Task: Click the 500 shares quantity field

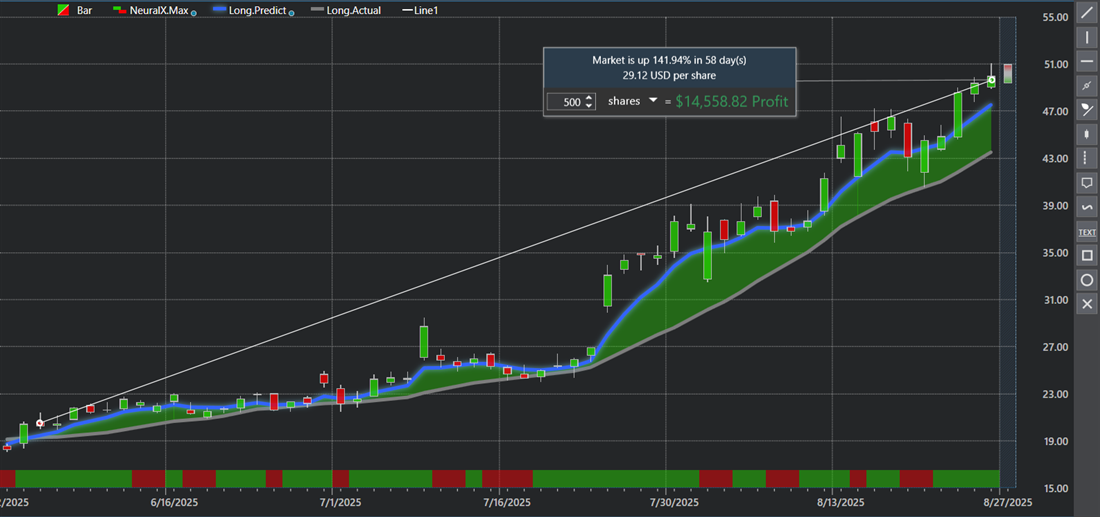Action: 567,102
